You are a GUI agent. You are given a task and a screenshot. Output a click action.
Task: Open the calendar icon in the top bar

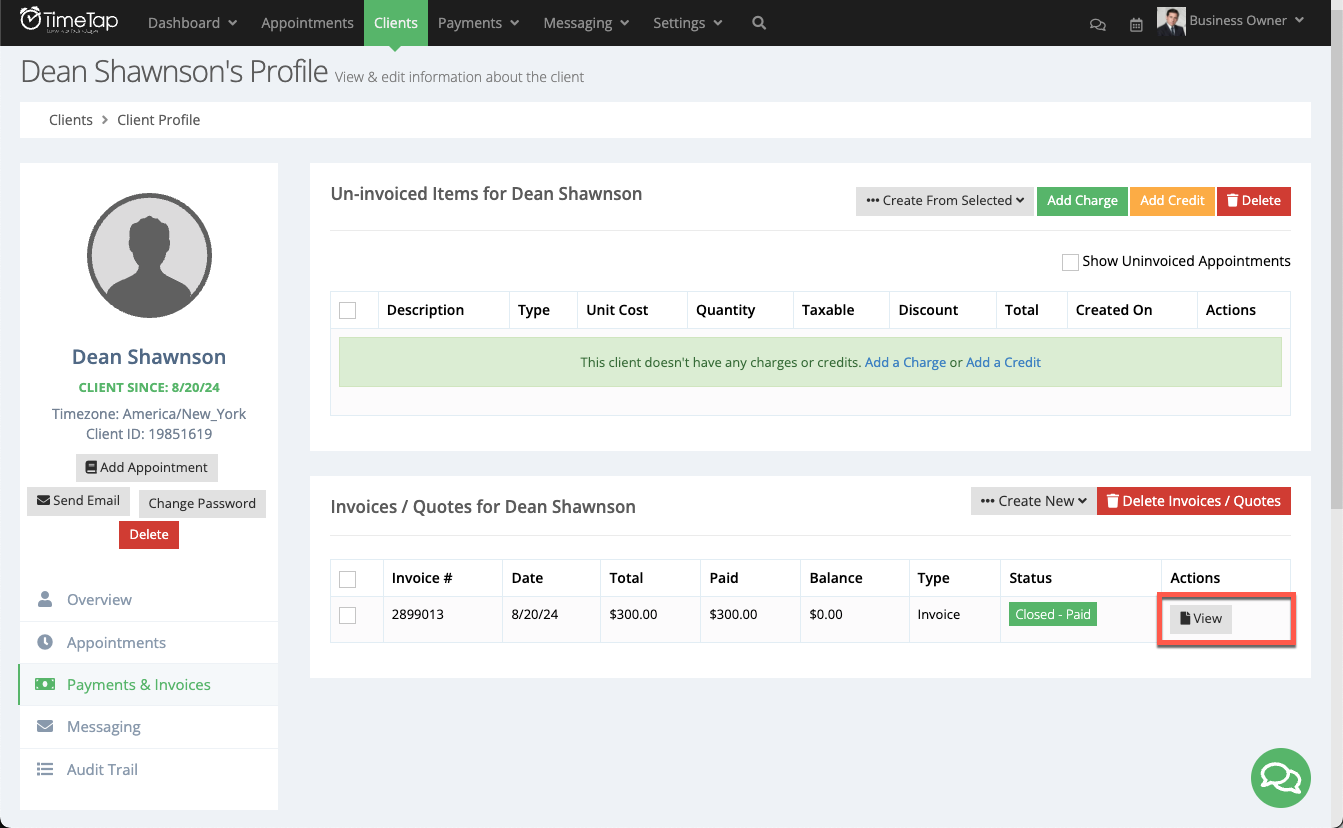(1136, 24)
